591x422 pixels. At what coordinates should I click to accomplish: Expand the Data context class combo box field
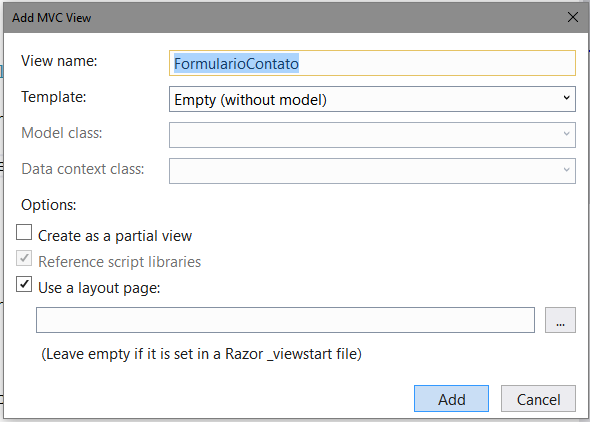pos(372,171)
